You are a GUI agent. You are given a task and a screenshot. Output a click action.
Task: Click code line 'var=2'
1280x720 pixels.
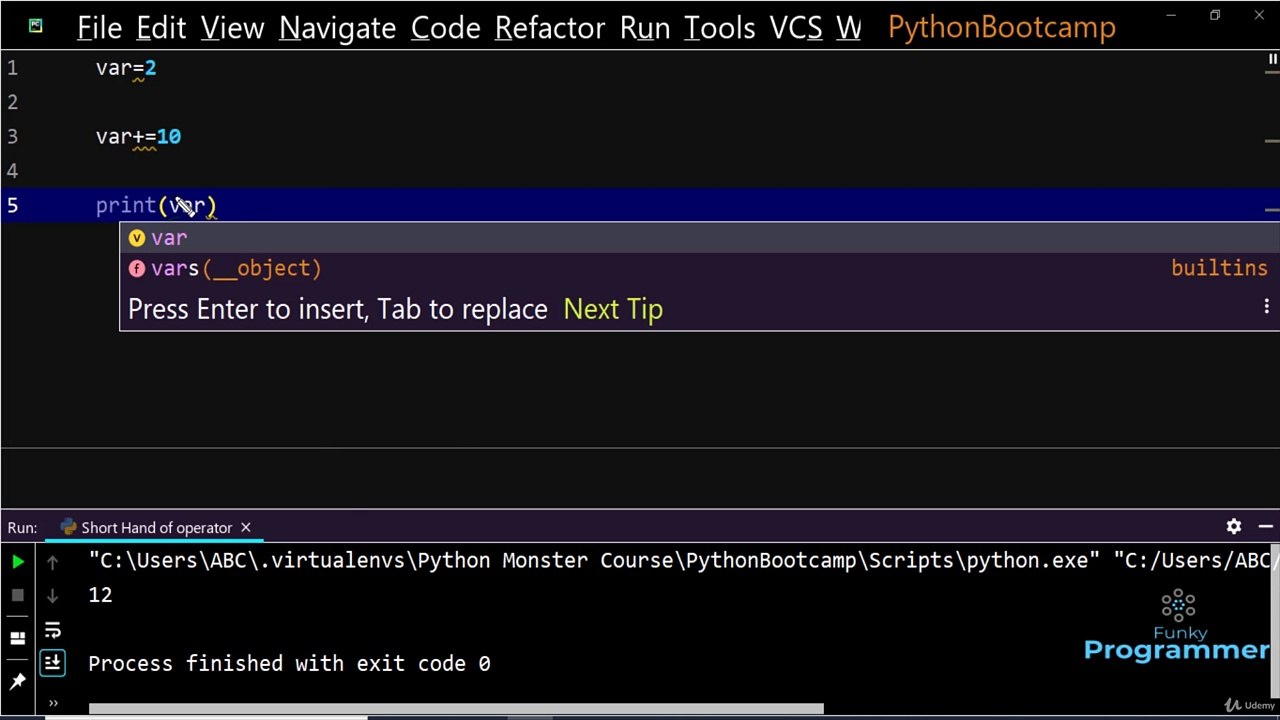[126, 68]
